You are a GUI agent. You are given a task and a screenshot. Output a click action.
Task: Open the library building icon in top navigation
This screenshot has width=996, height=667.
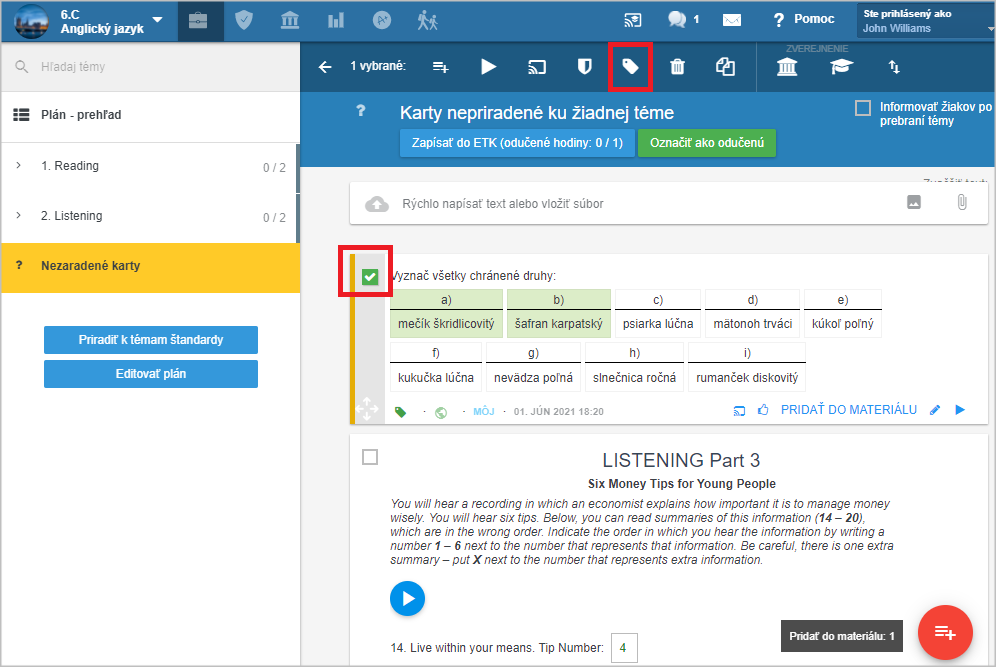coord(290,21)
